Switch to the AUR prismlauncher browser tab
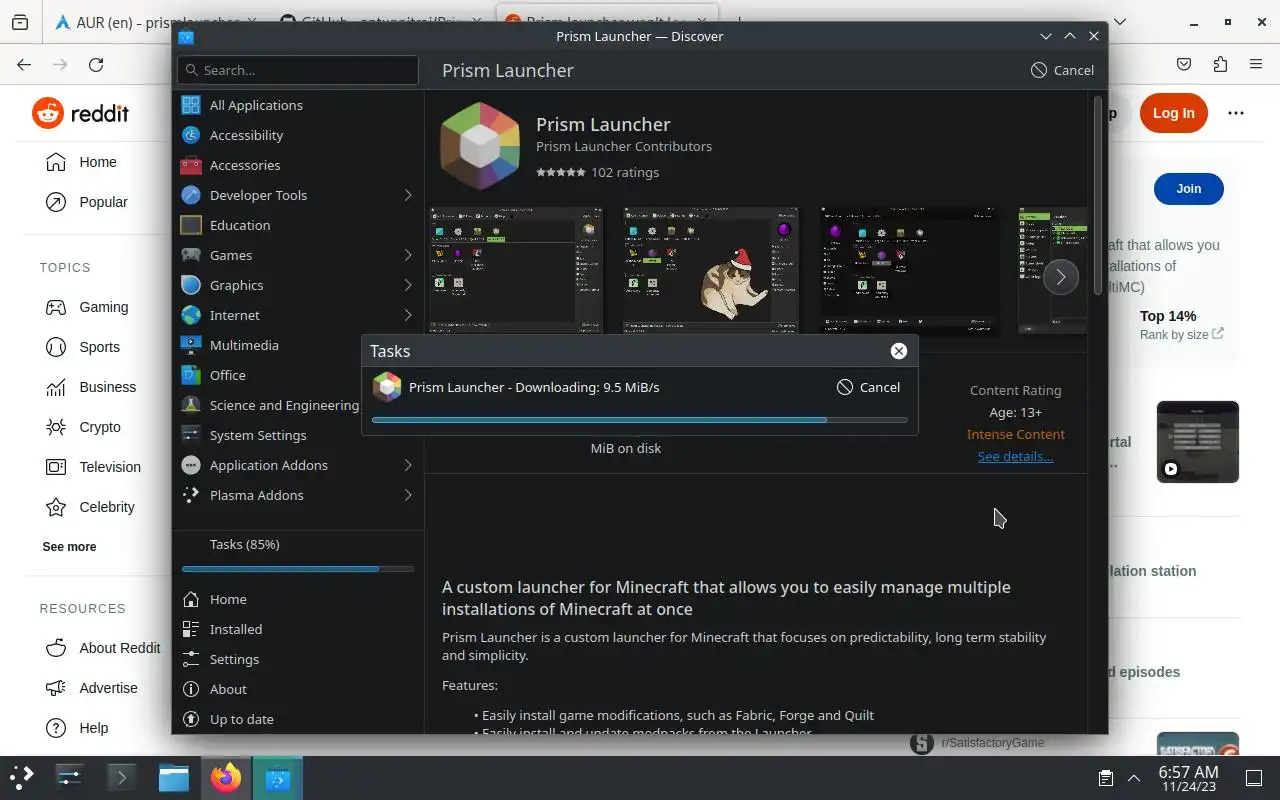 (155, 21)
